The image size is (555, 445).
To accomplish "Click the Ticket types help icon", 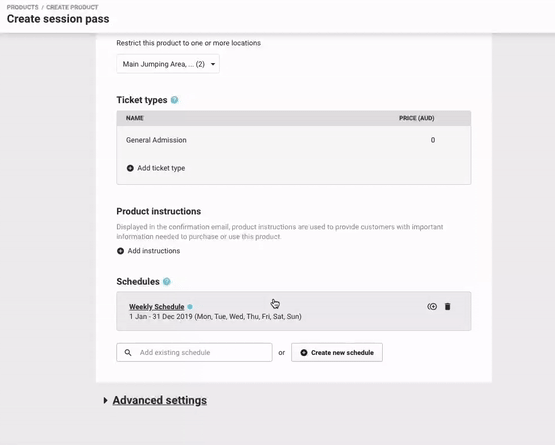I will pos(174,100).
